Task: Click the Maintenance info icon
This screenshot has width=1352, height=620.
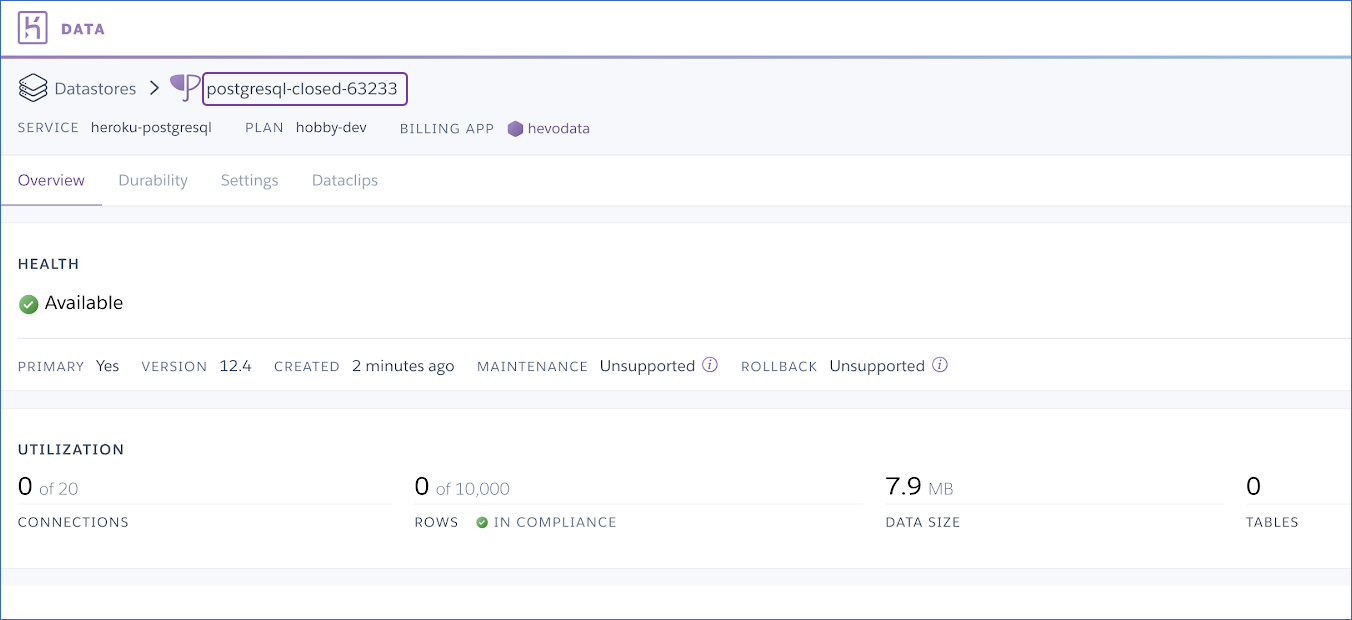Action: pyautogui.click(x=710, y=365)
